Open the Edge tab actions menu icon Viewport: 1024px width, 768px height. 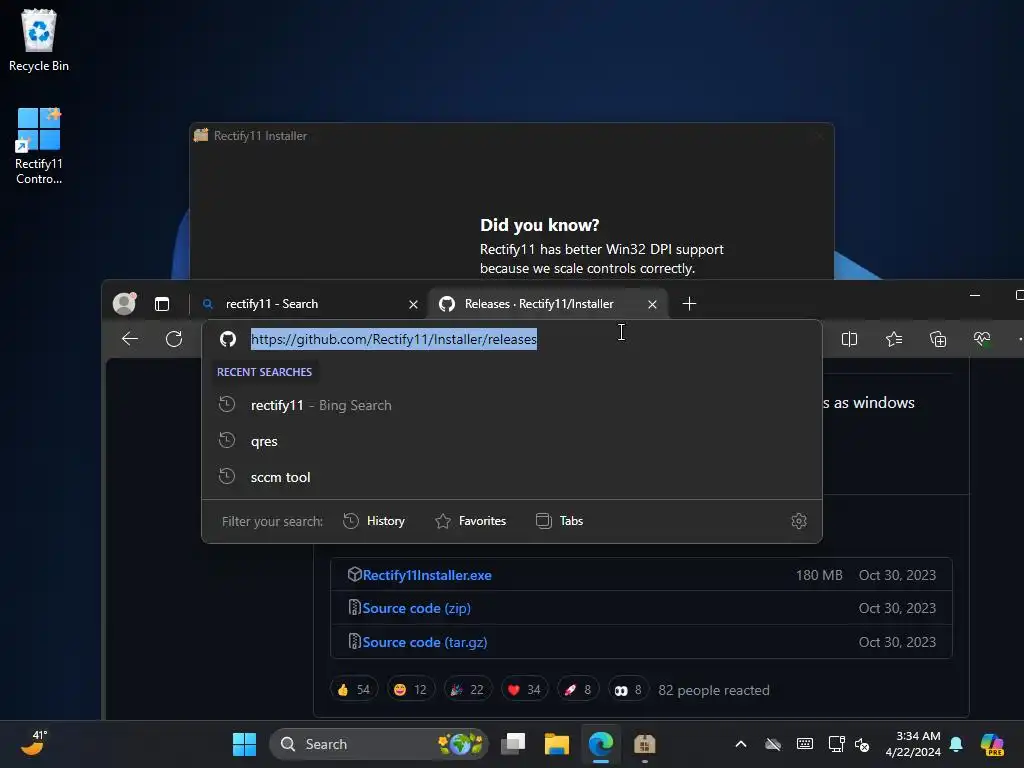pos(162,304)
